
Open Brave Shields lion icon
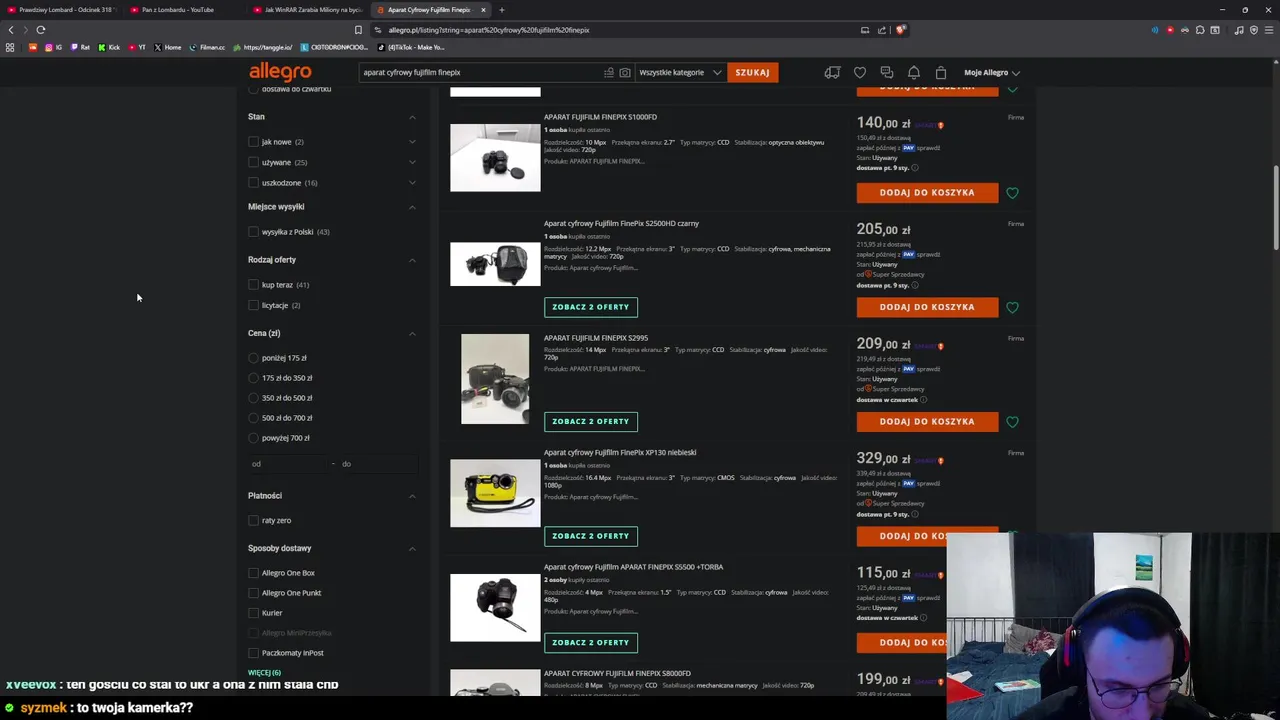pyautogui.click(x=900, y=30)
